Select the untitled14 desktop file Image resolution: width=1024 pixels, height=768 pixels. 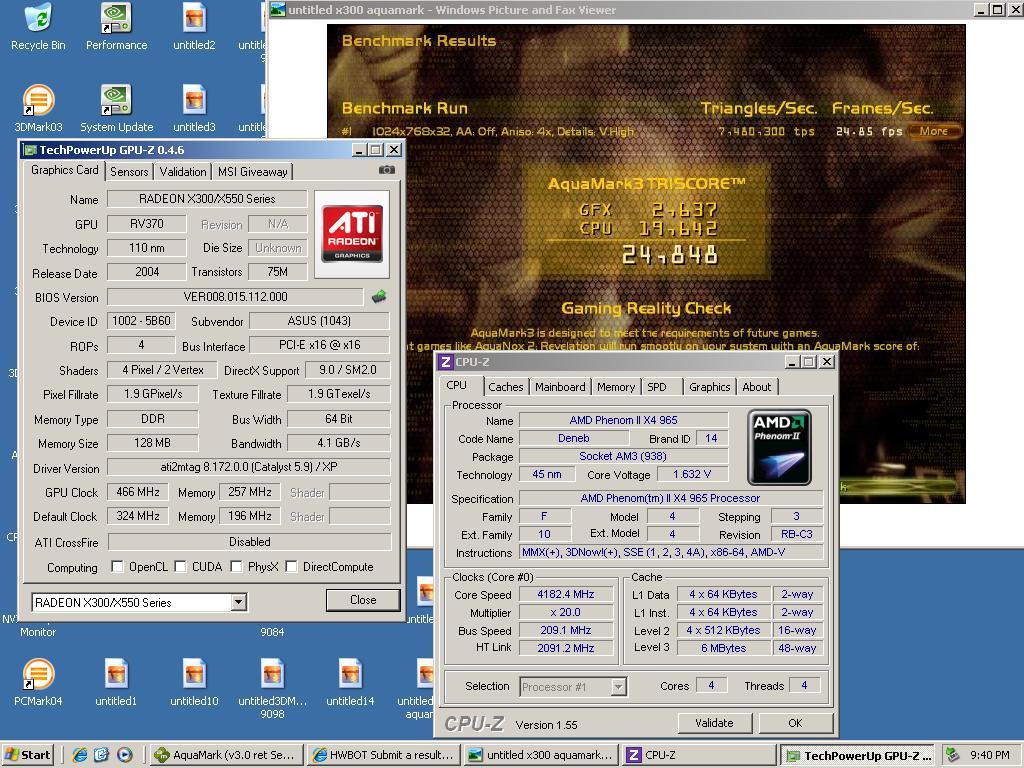[350, 682]
